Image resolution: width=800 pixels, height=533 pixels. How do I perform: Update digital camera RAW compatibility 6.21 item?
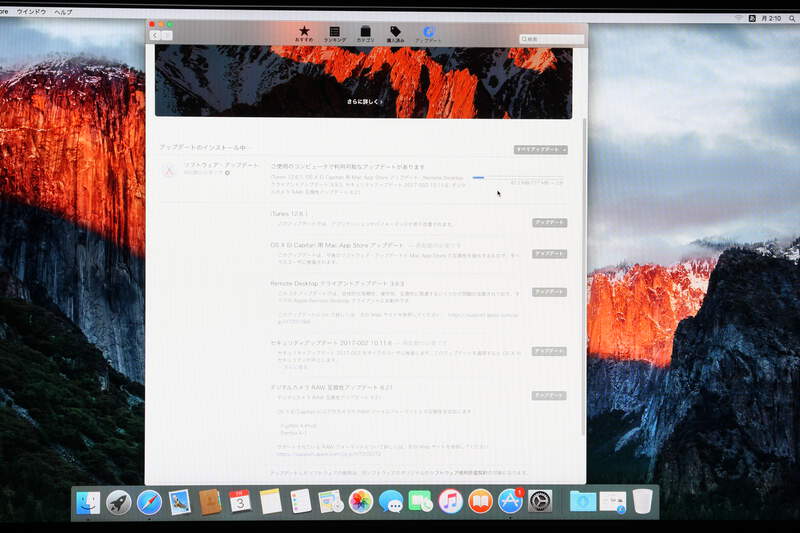pyautogui.click(x=549, y=395)
